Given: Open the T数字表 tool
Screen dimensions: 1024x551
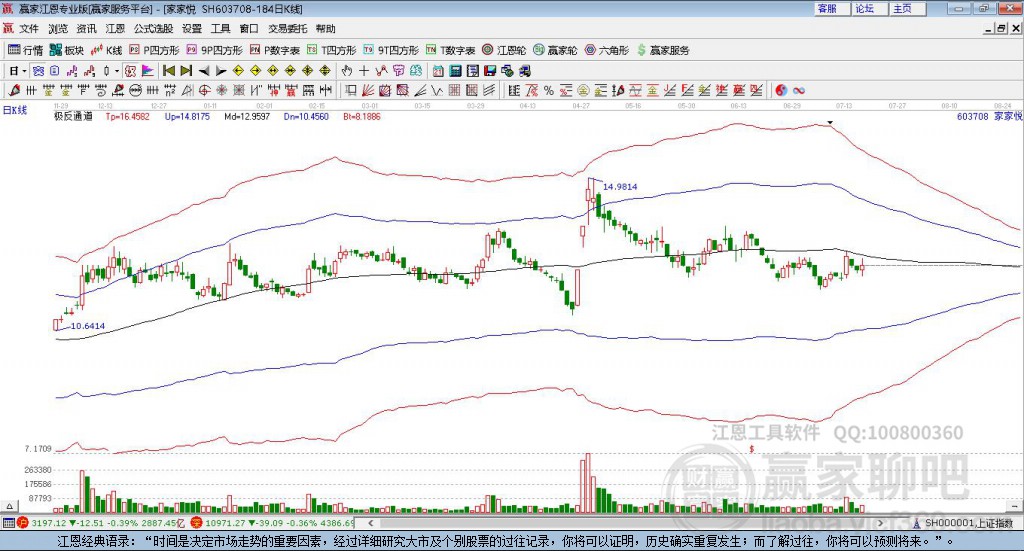Looking at the screenshot, I should pos(450,50).
